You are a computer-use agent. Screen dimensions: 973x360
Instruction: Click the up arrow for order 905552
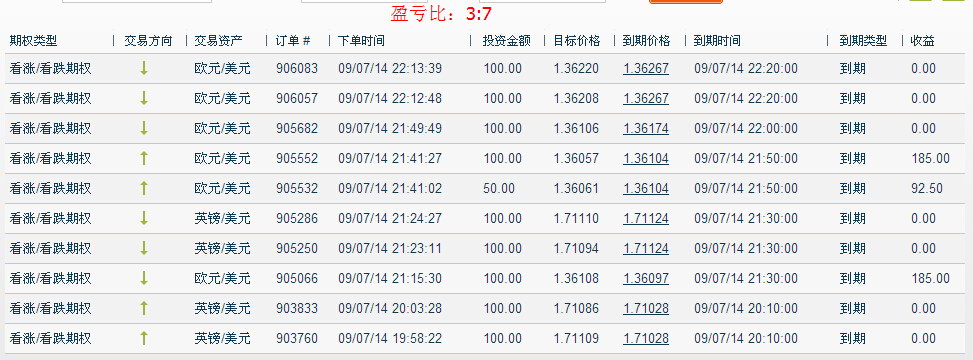[x=144, y=158]
